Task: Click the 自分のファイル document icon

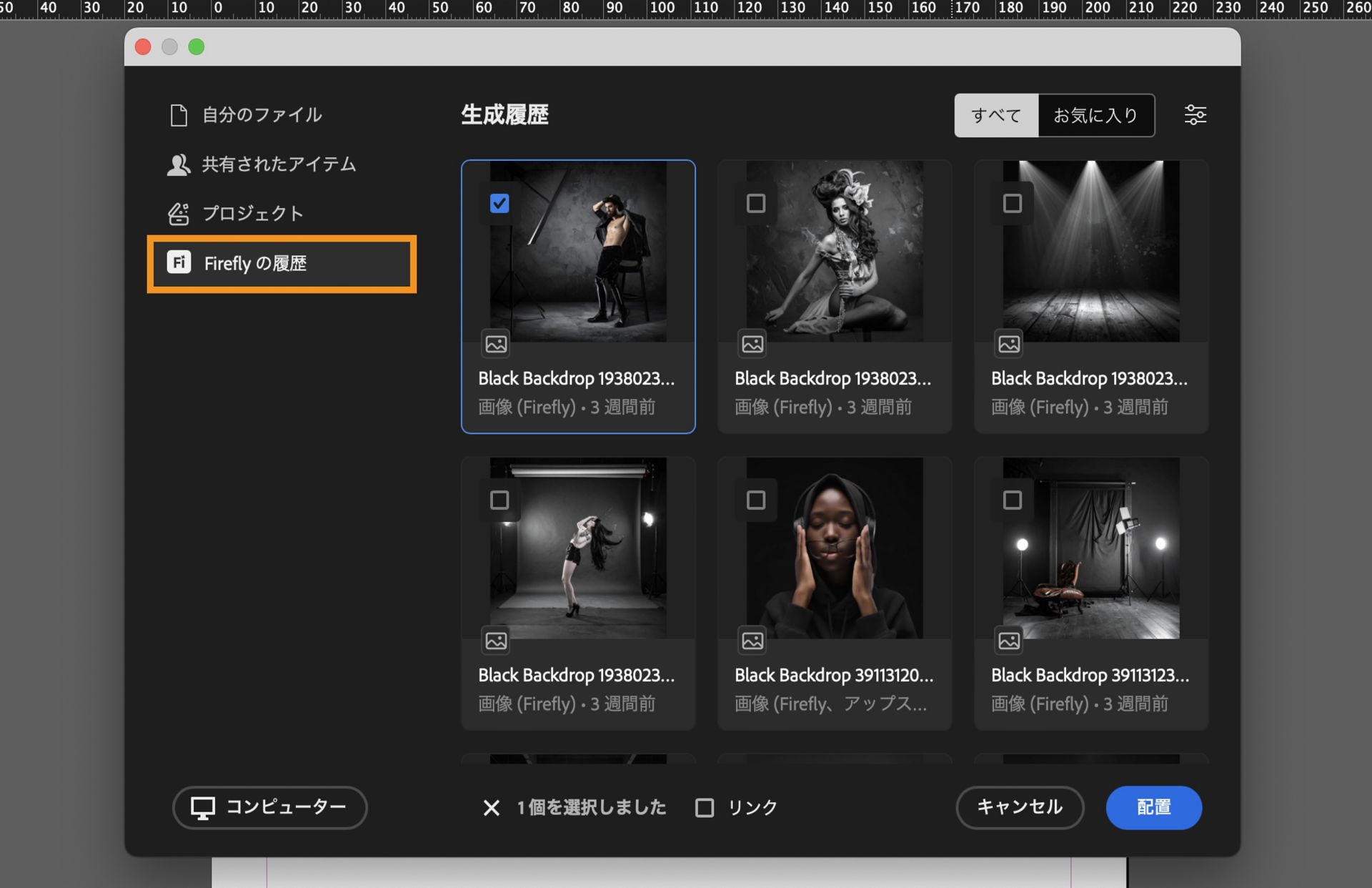Action: point(178,114)
